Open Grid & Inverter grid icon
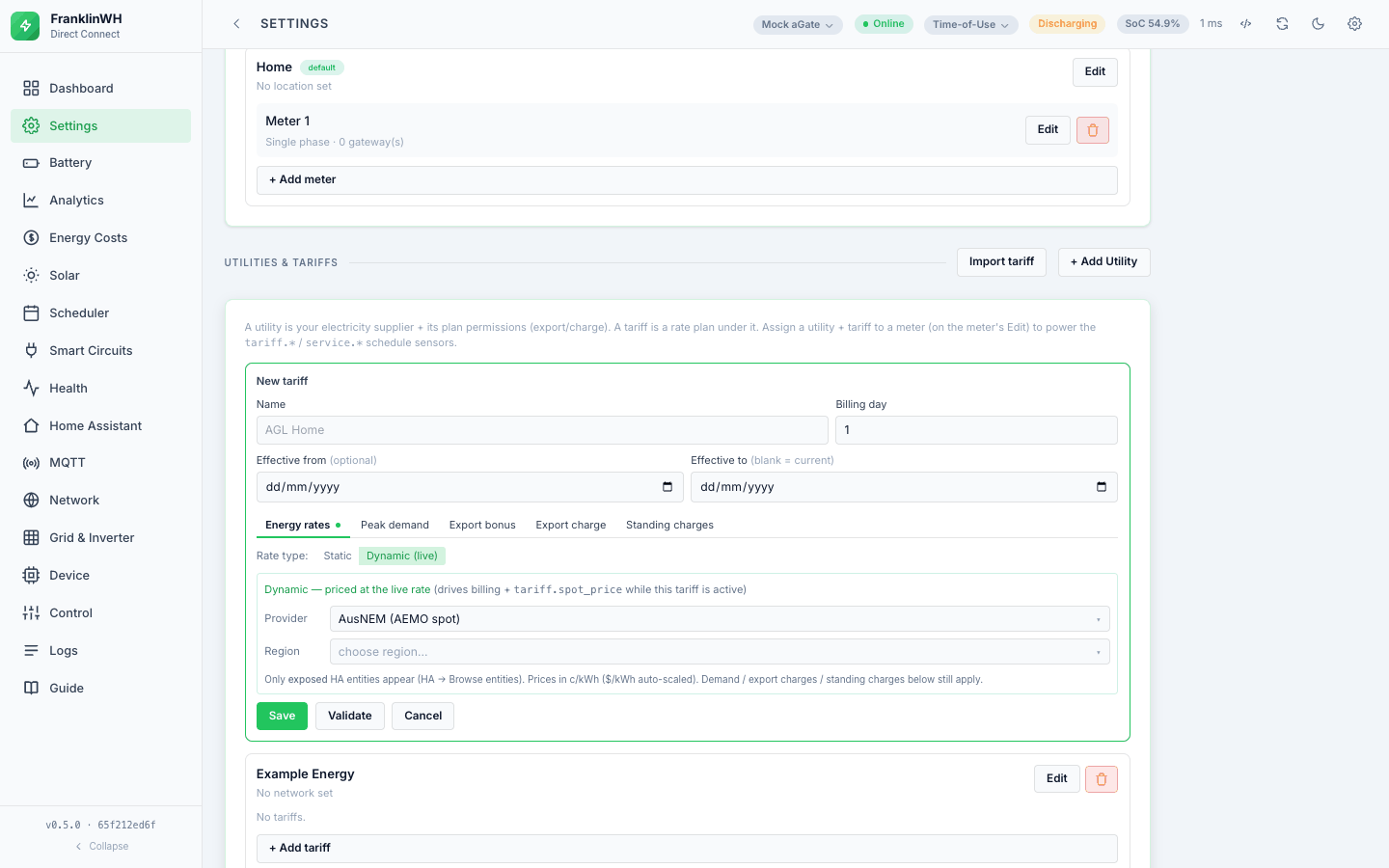The height and width of the screenshot is (868, 1389). [31, 538]
